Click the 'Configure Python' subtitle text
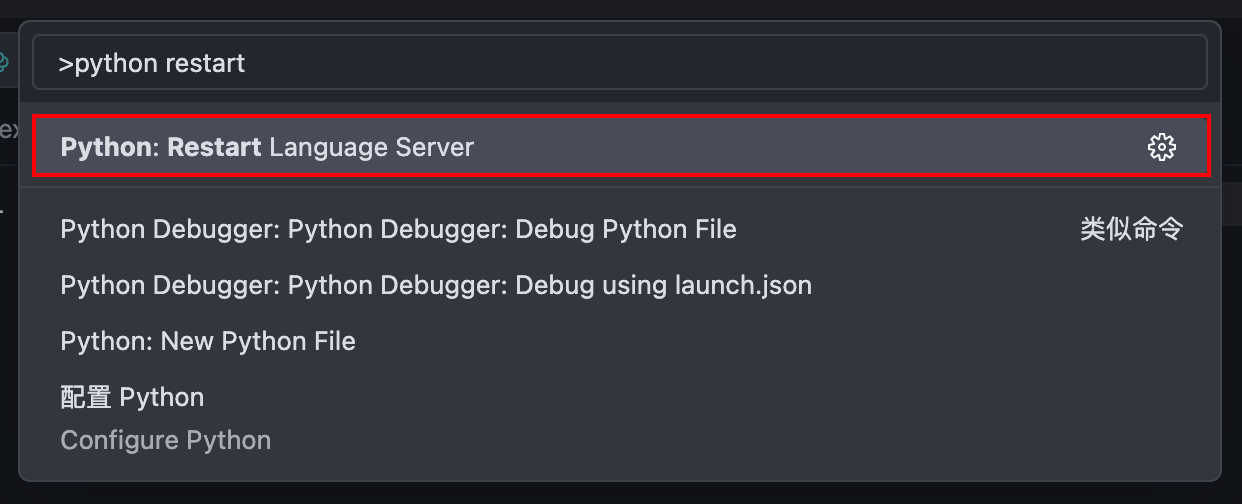The height and width of the screenshot is (504, 1242). (x=166, y=441)
